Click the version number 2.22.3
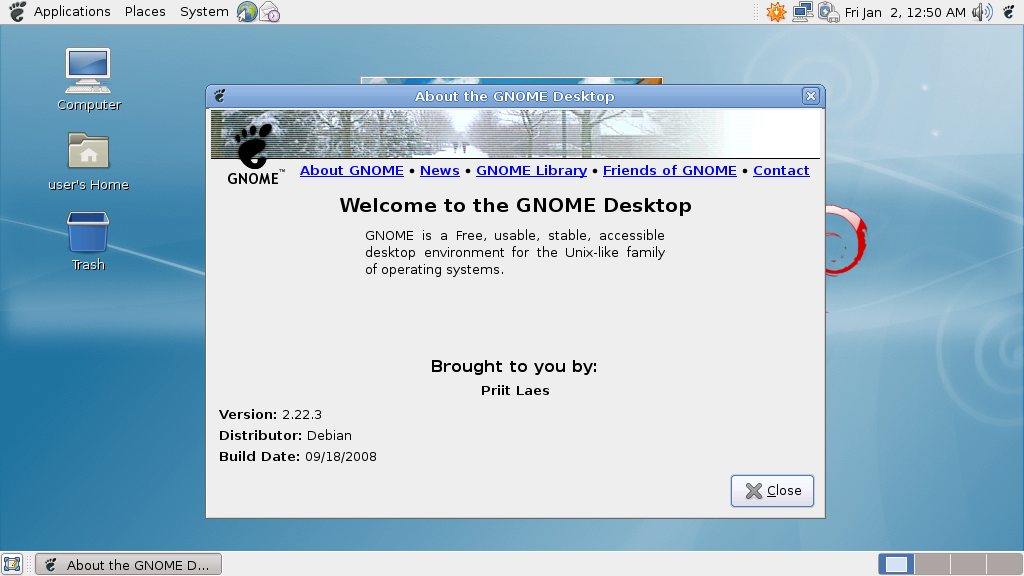Viewport: 1024px width, 576px height. tap(302, 415)
